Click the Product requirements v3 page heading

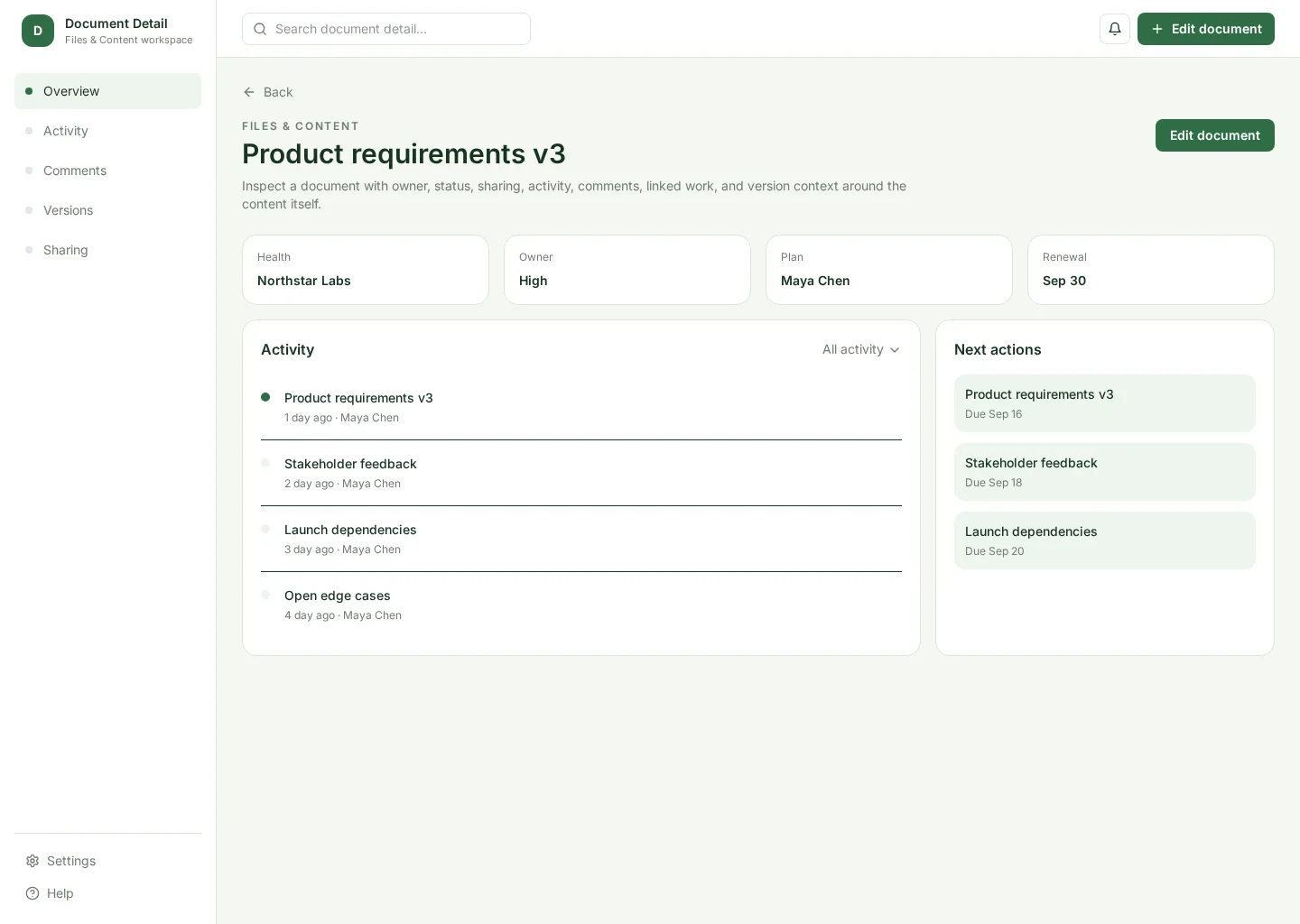coord(404,154)
